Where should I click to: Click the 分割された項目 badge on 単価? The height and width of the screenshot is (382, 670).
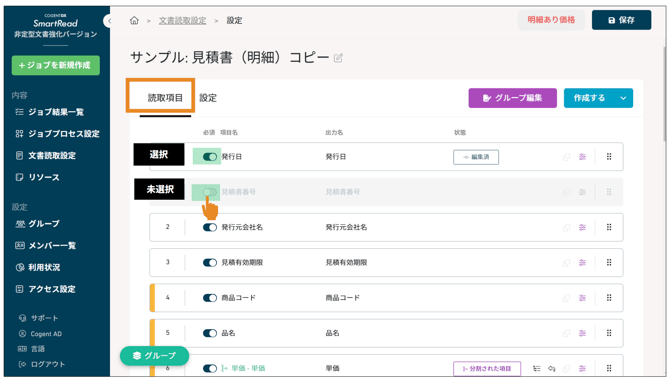(x=487, y=368)
